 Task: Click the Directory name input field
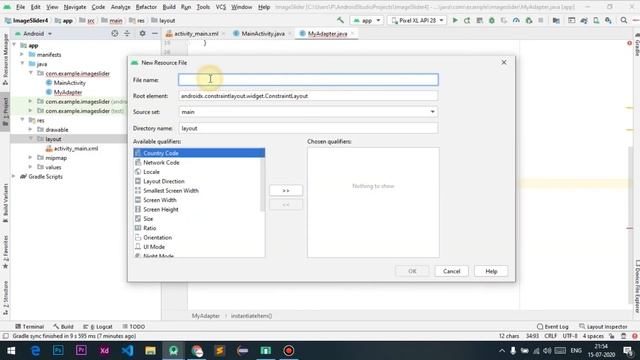coord(308,128)
